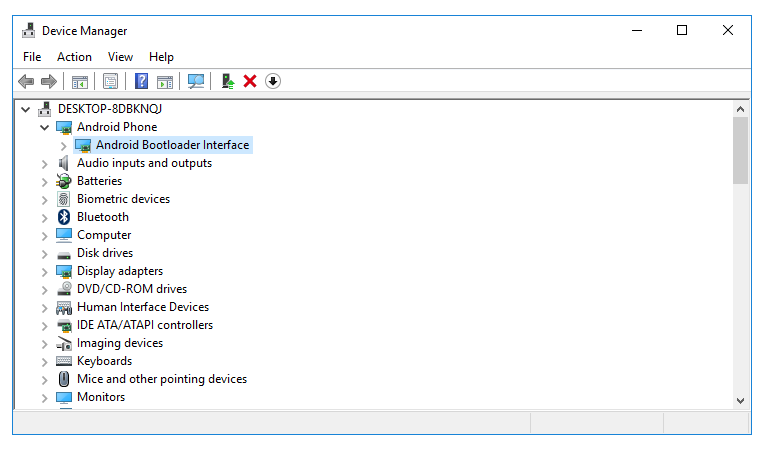Image resolution: width=765 pixels, height=449 pixels.
Task: Click the Forward arrow toolbar icon
Action: coord(49,82)
